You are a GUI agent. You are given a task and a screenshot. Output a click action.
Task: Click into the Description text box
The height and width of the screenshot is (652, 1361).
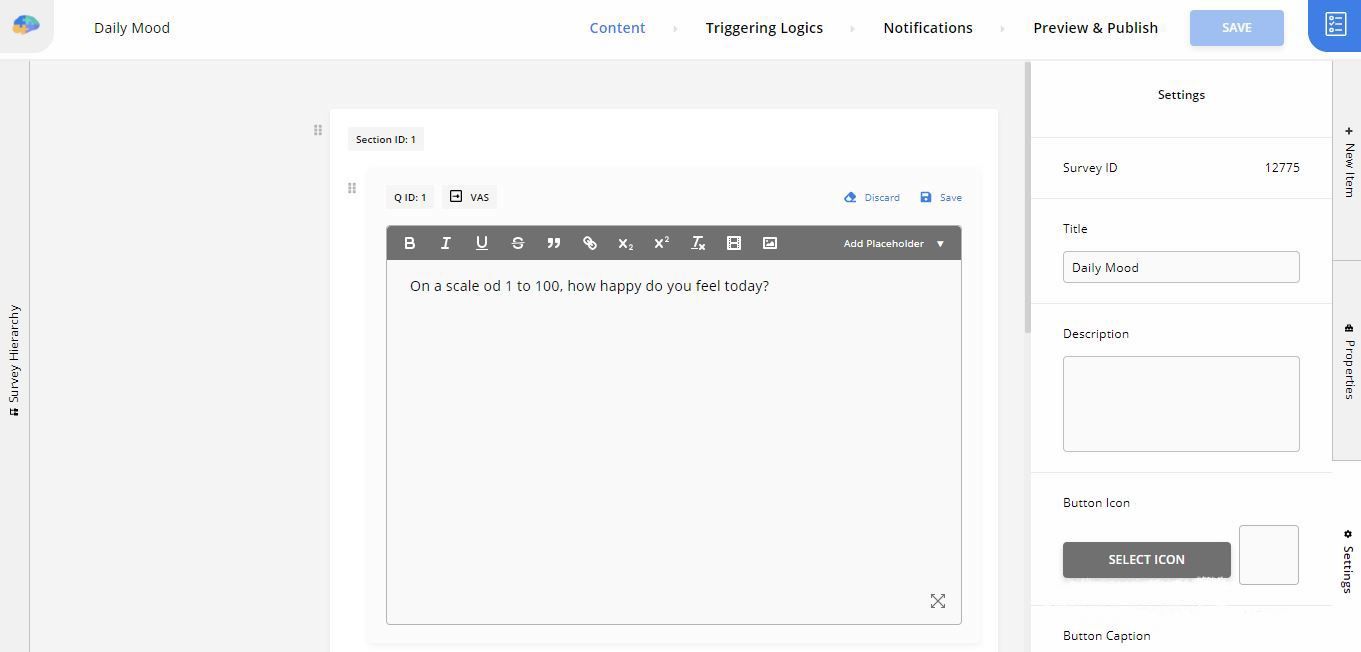(1180, 404)
